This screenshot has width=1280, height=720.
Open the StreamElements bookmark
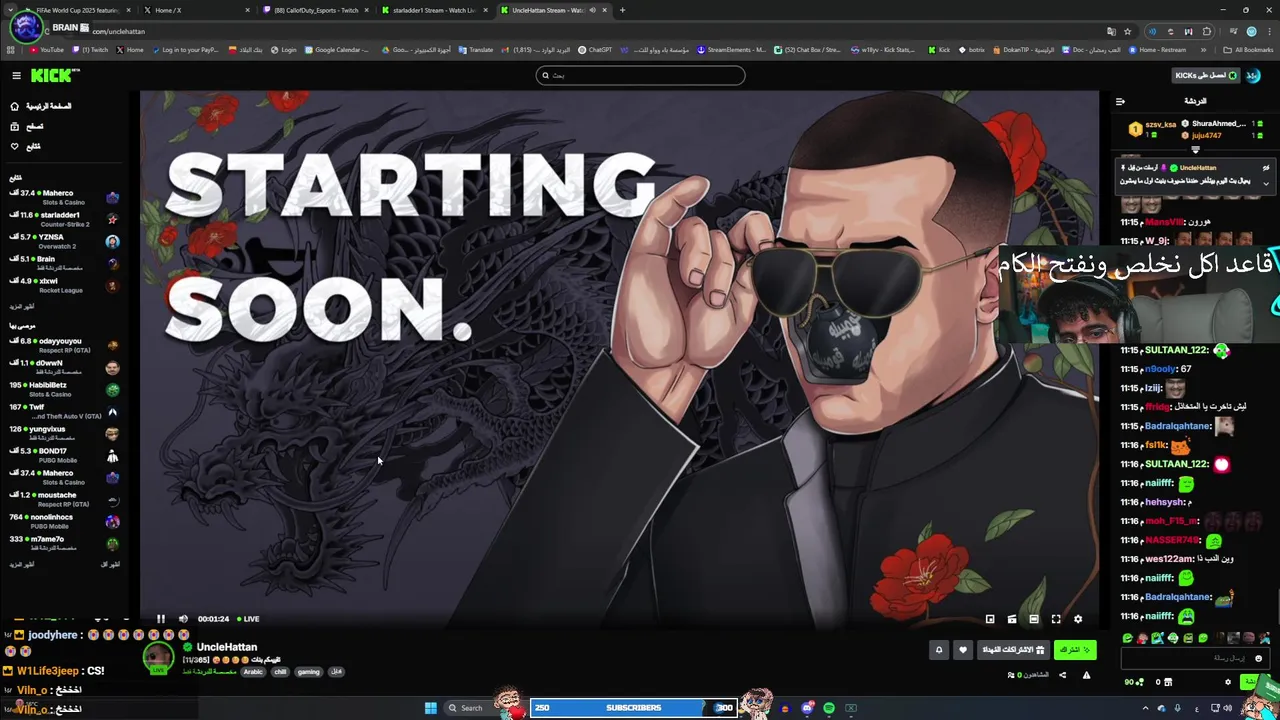(731, 50)
